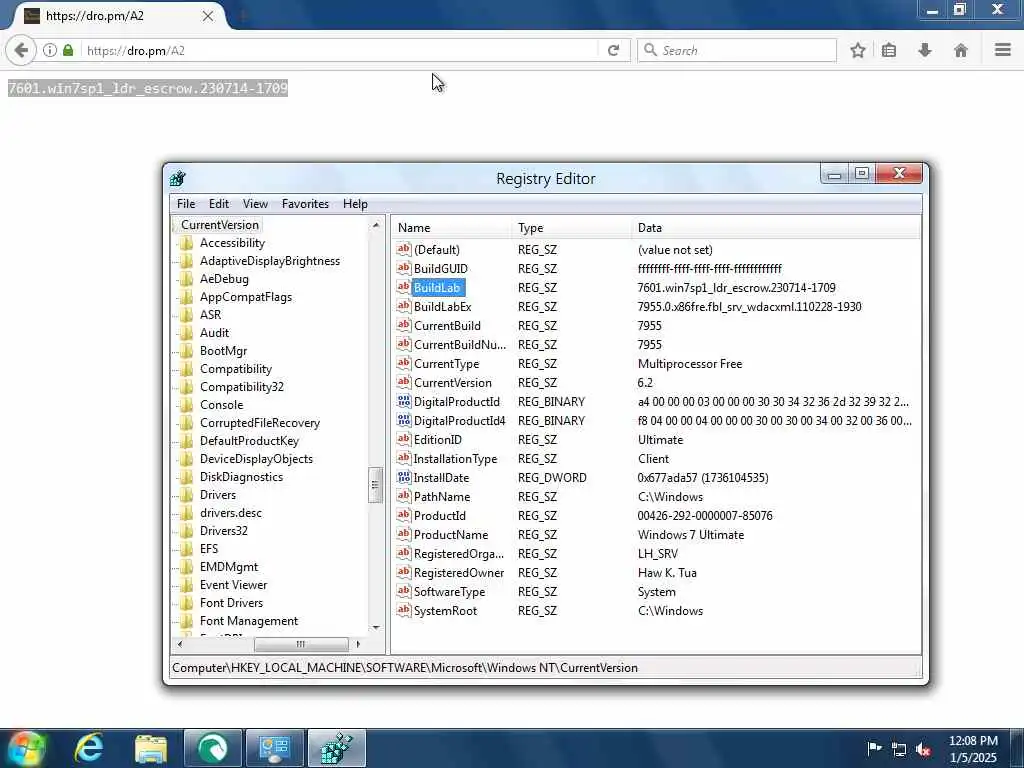
Task: Sort values by the Name column header
Action: (451, 228)
